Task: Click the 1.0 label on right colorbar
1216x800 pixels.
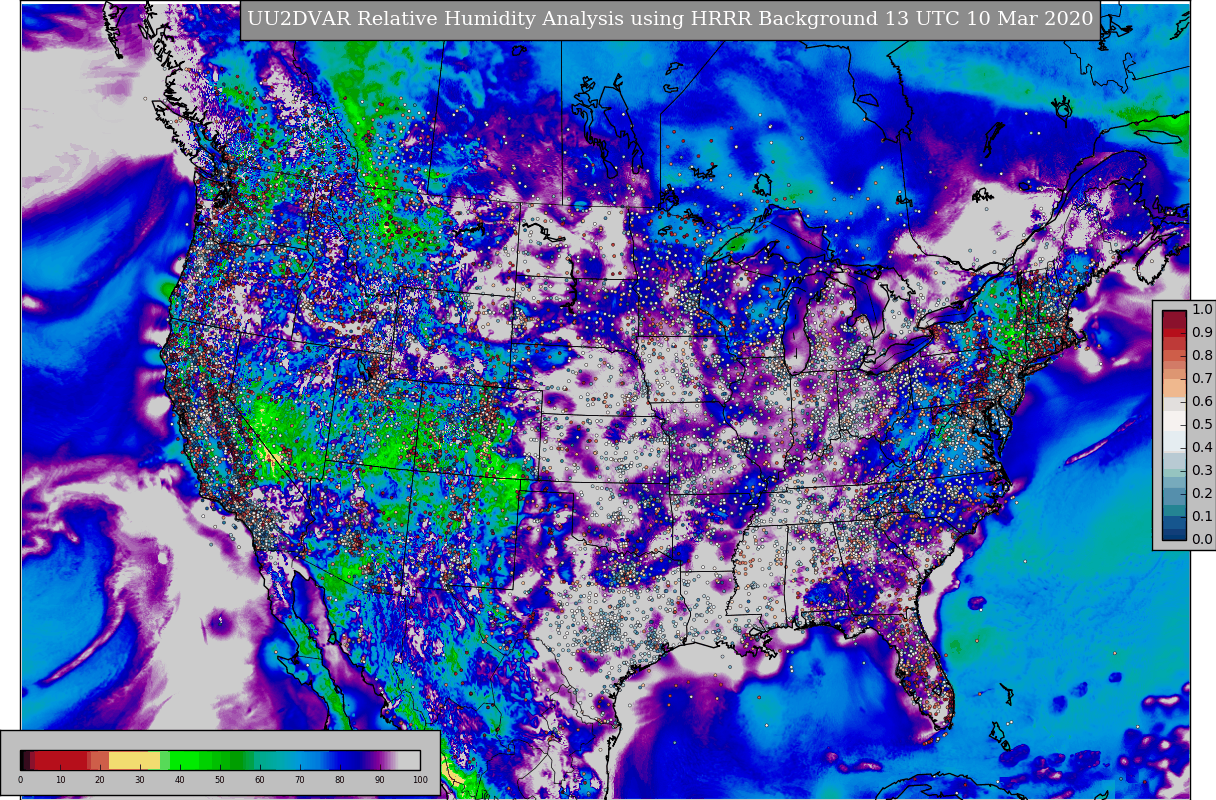Action: pyautogui.click(x=1202, y=310)
